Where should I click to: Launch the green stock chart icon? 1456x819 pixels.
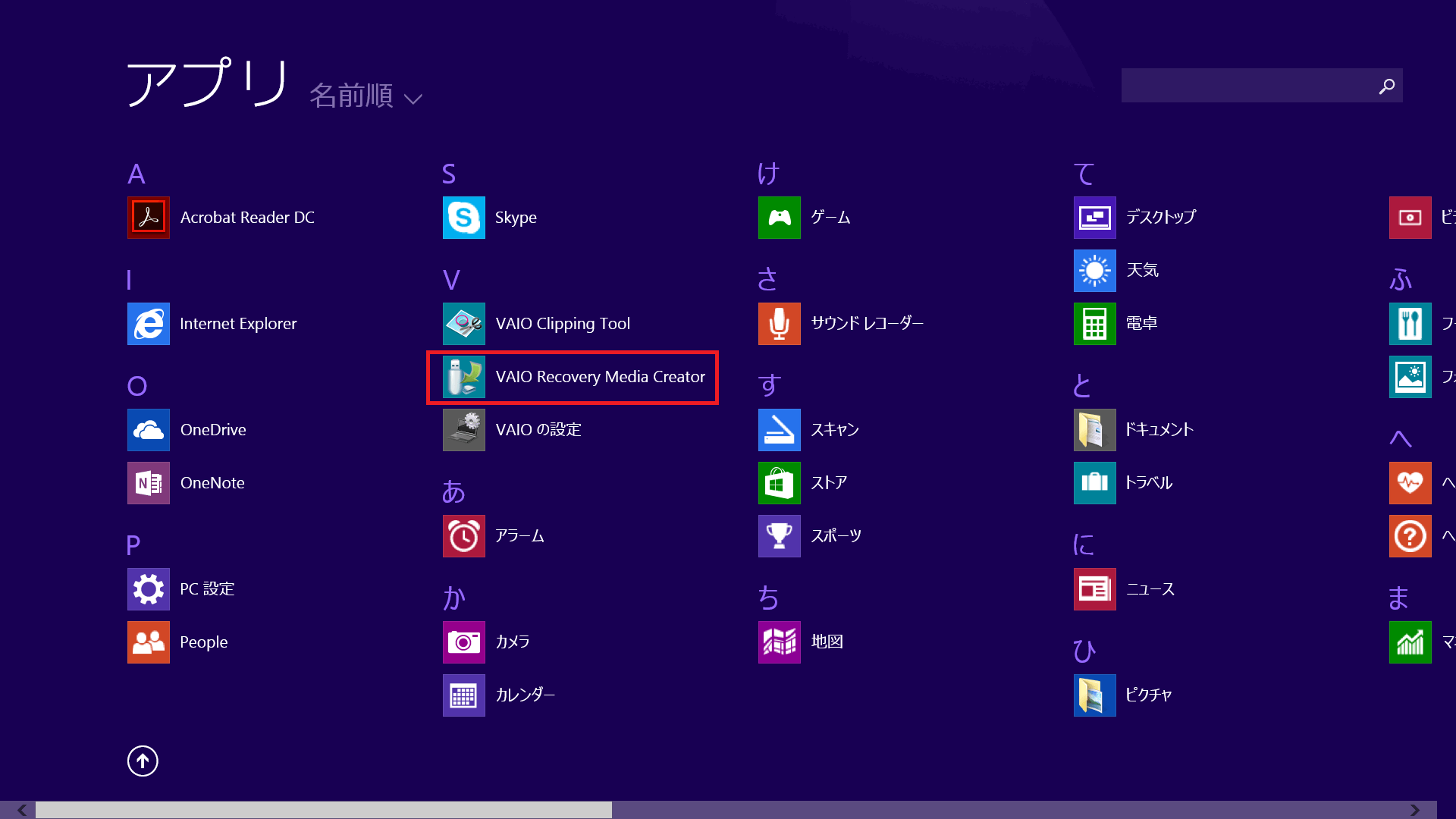(1410, 642)
